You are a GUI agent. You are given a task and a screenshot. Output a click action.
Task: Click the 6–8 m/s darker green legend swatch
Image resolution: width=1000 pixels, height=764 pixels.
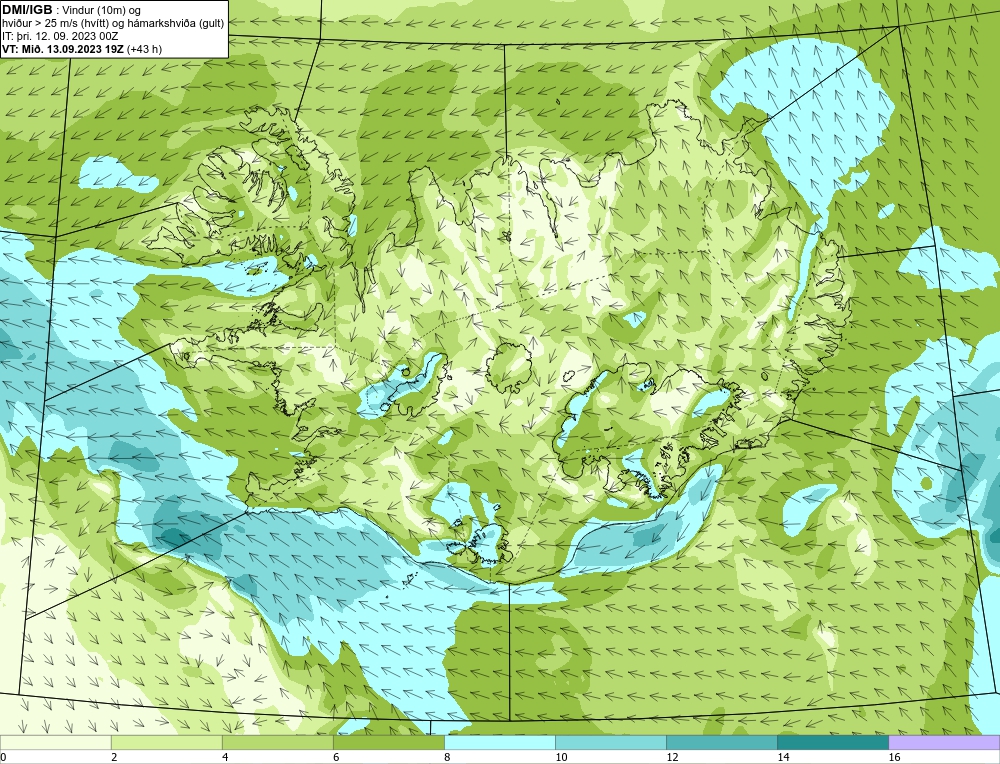pos(388,742)
